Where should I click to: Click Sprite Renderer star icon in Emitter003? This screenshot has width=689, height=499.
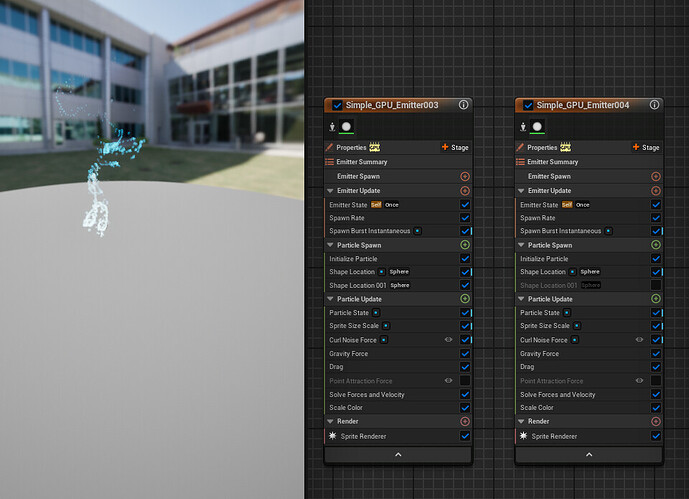(x=333, y=436)
